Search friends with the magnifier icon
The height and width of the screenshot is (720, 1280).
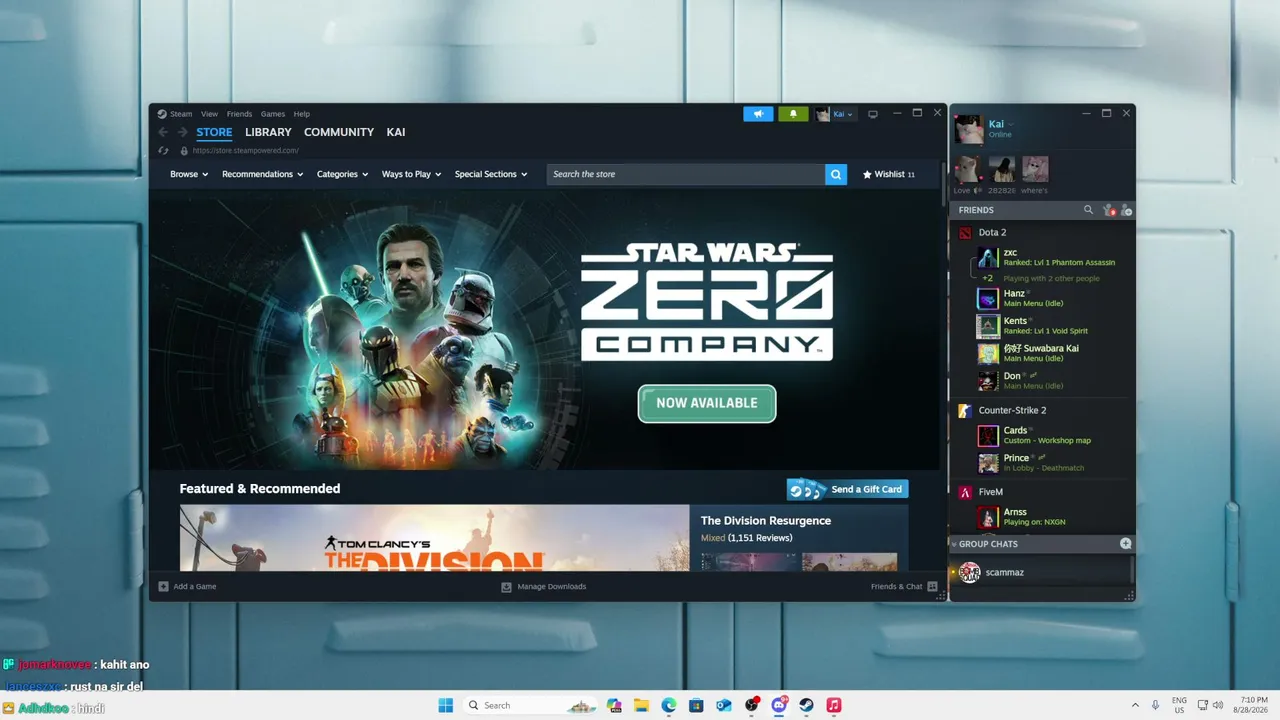1089,210
